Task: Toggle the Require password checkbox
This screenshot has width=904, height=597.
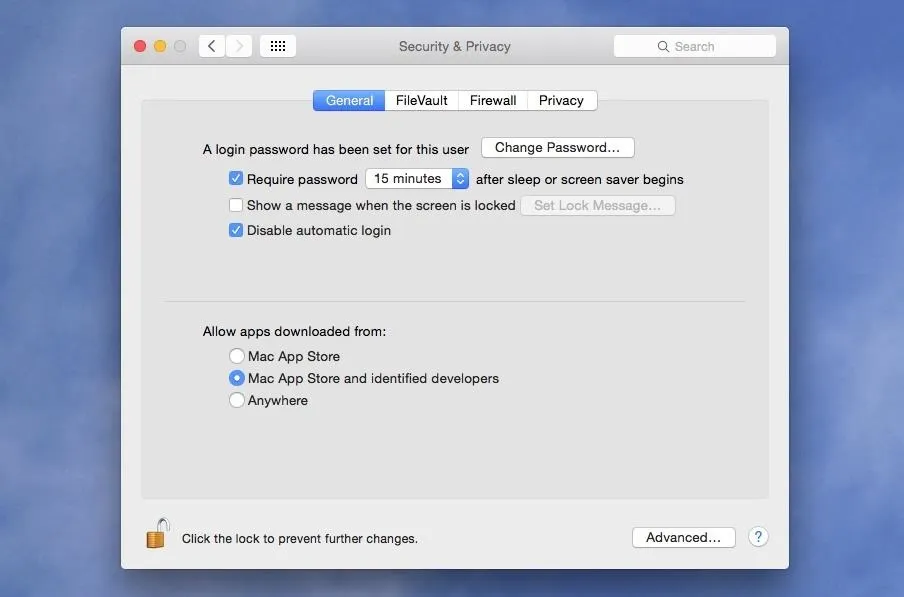Action: click(x=235, y=178)
